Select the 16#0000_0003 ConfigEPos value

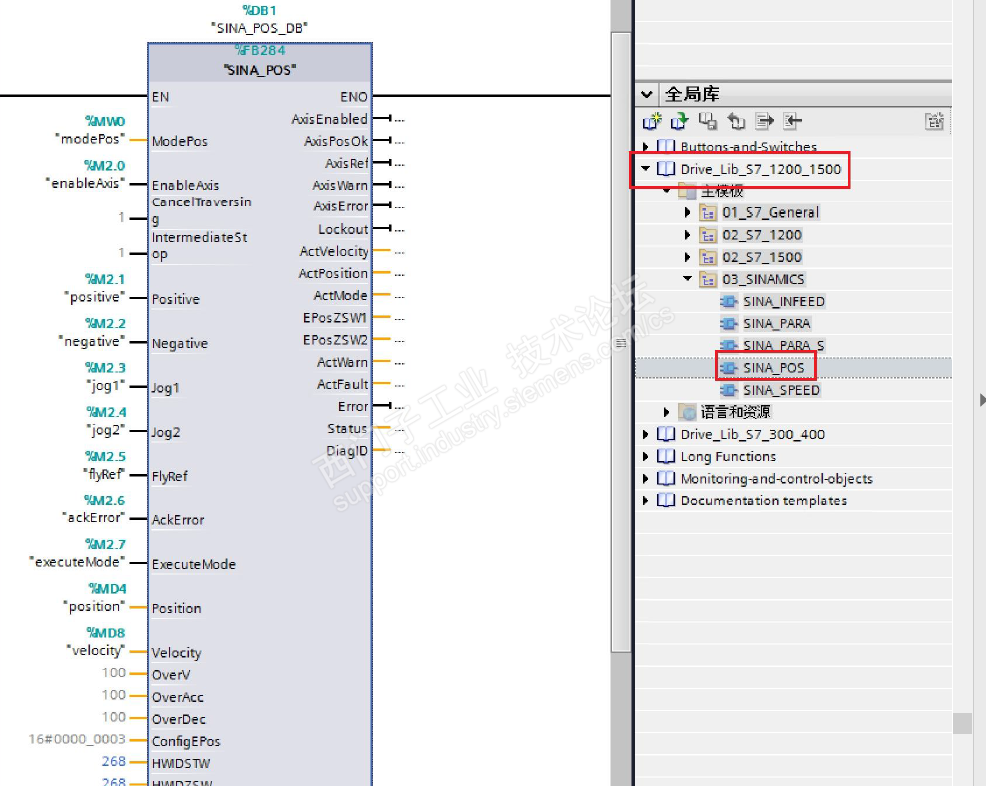(x=77, y=739)
